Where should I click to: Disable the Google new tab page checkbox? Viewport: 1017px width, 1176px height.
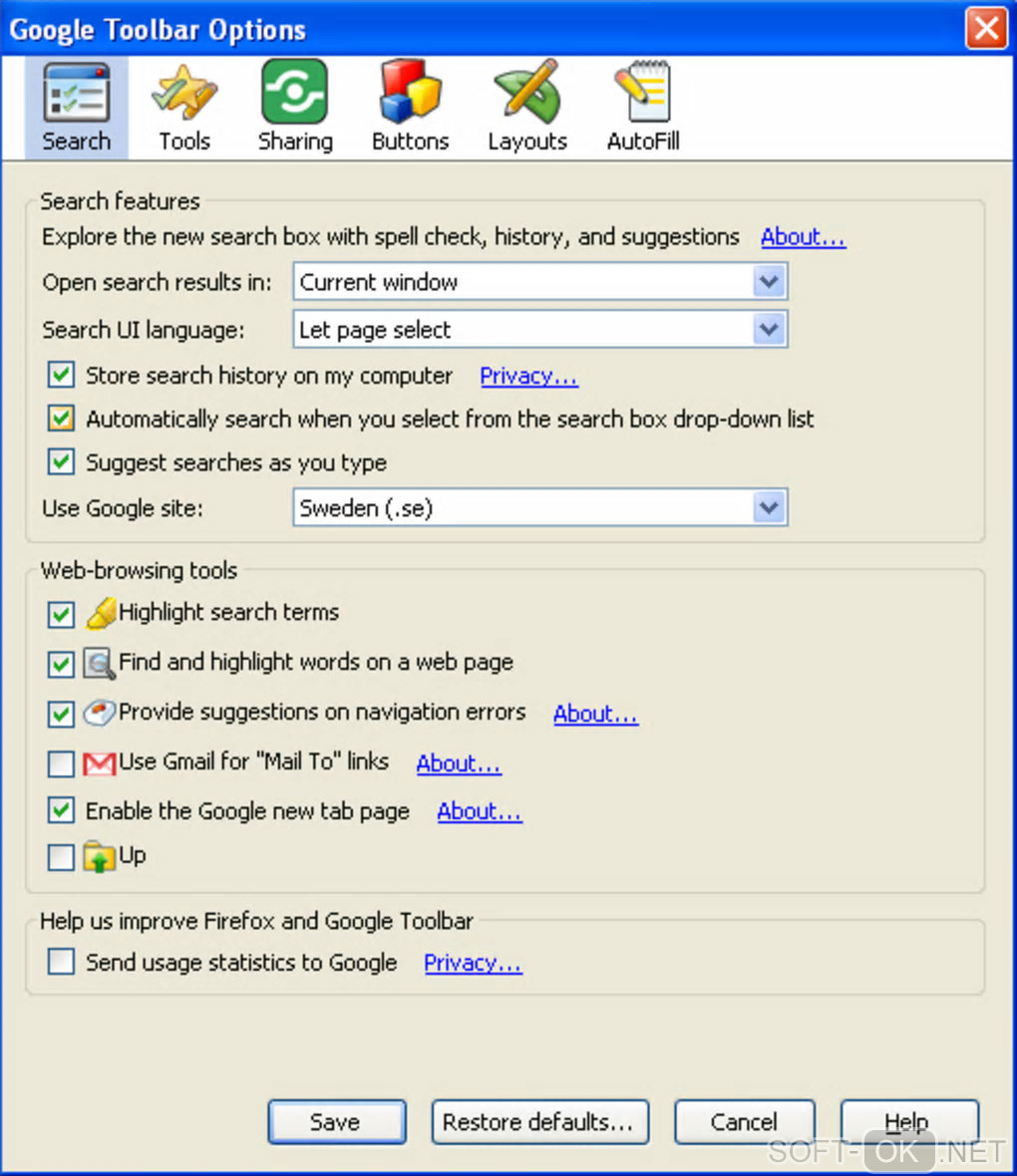point(61,810)
